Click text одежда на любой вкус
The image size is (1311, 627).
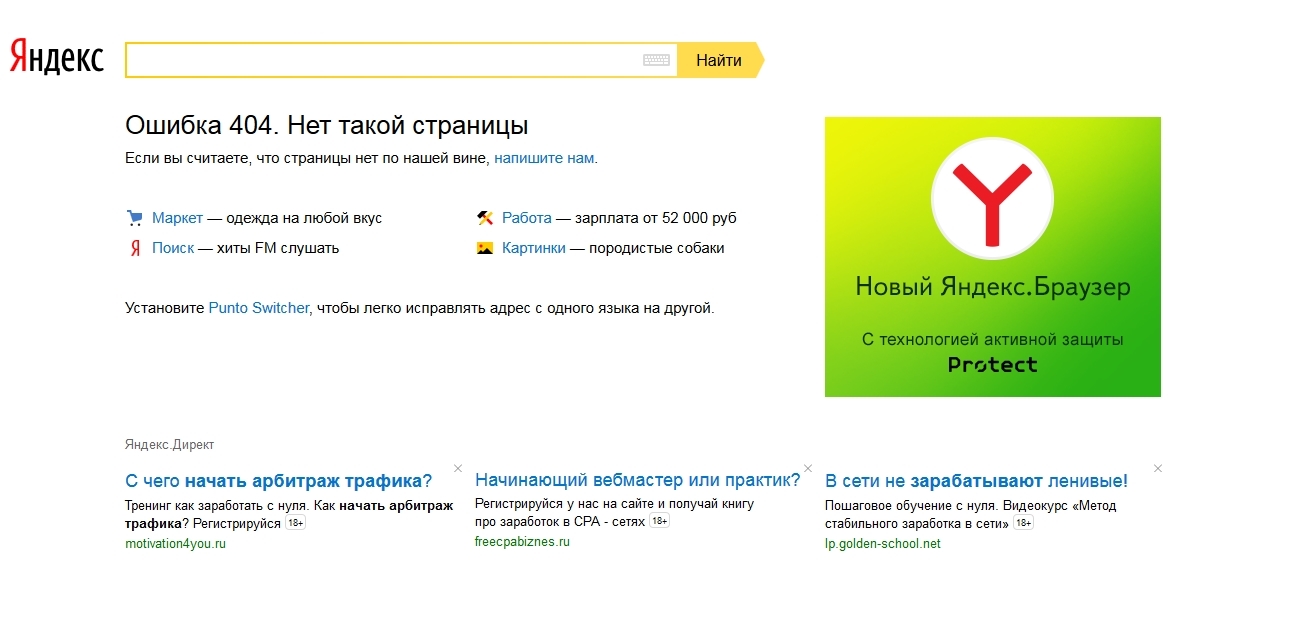click(304, 218)
